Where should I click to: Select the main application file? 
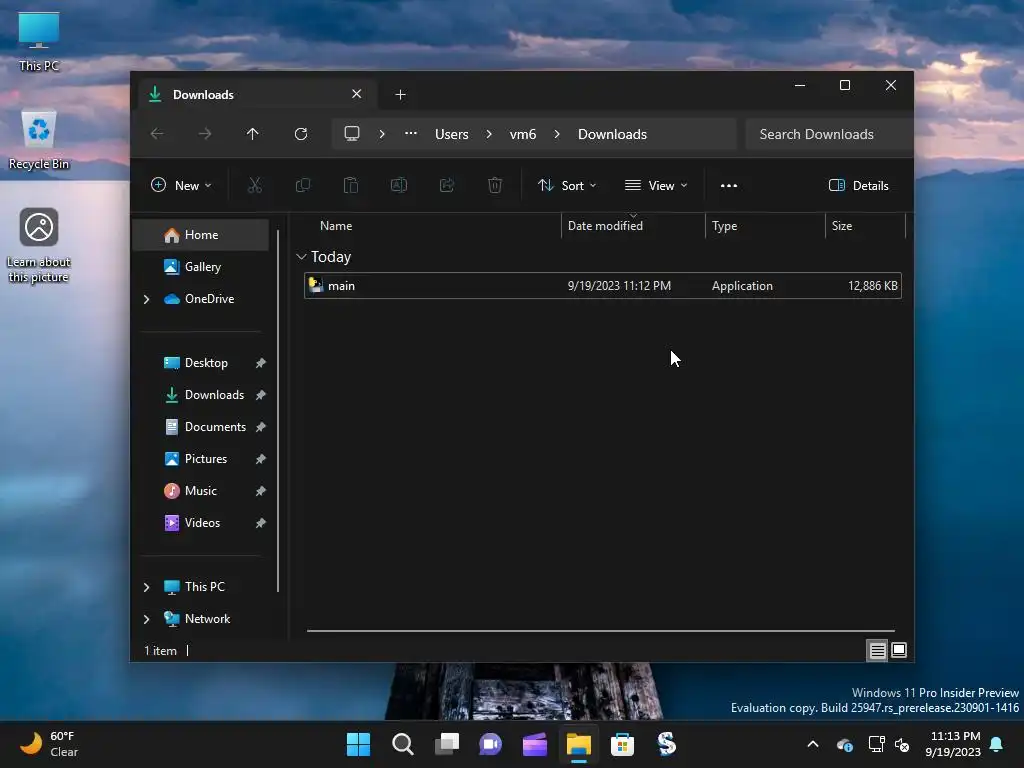tap(603, 285)
